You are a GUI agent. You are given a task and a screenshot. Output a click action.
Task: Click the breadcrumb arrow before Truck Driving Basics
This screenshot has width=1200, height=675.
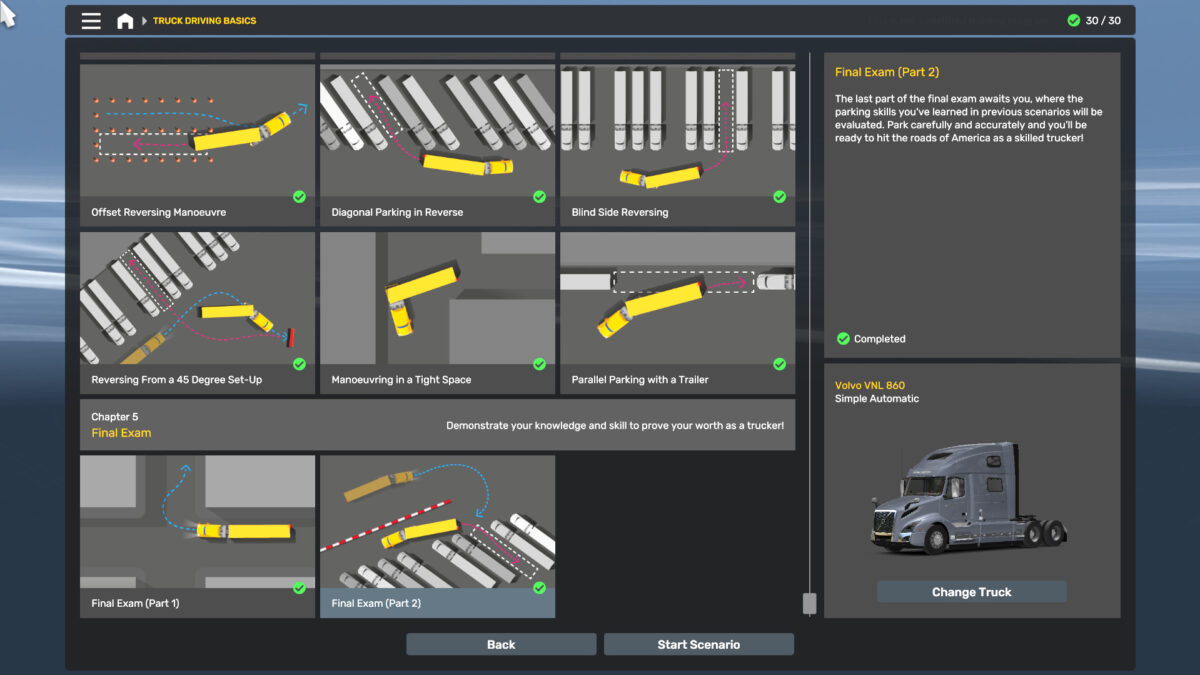pos(145,21)
